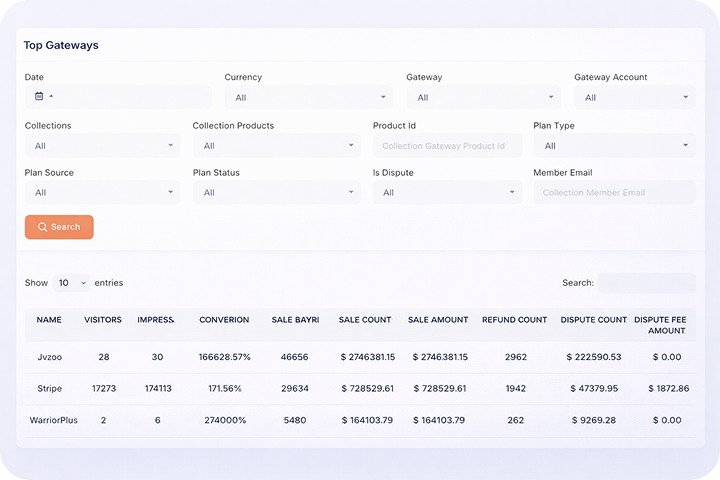Change the entries-per-page selector showing 10
The width and height of the screenshot is (720, 480).
pos(71,283)
